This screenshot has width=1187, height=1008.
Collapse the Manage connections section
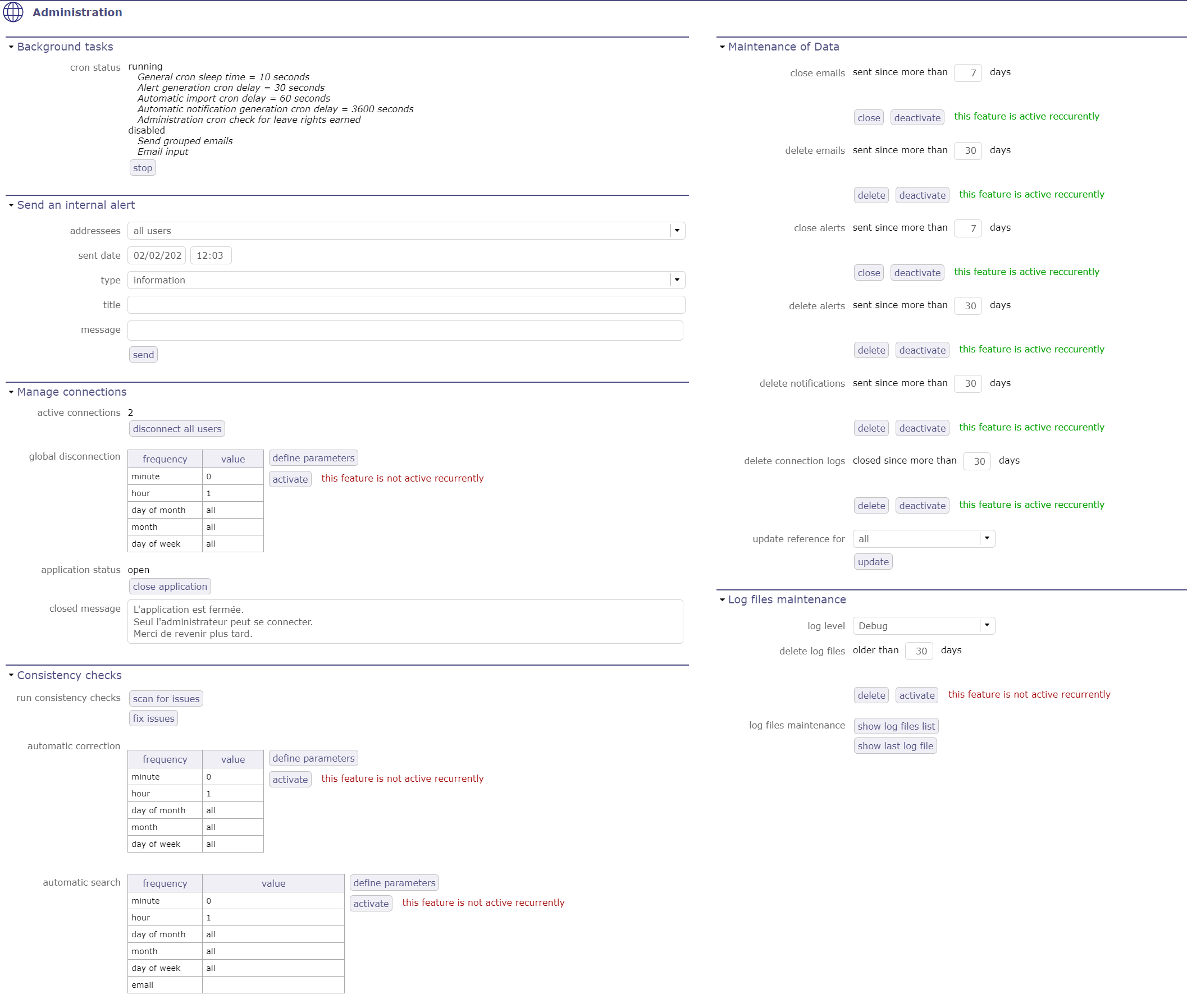tap(10, 392)
